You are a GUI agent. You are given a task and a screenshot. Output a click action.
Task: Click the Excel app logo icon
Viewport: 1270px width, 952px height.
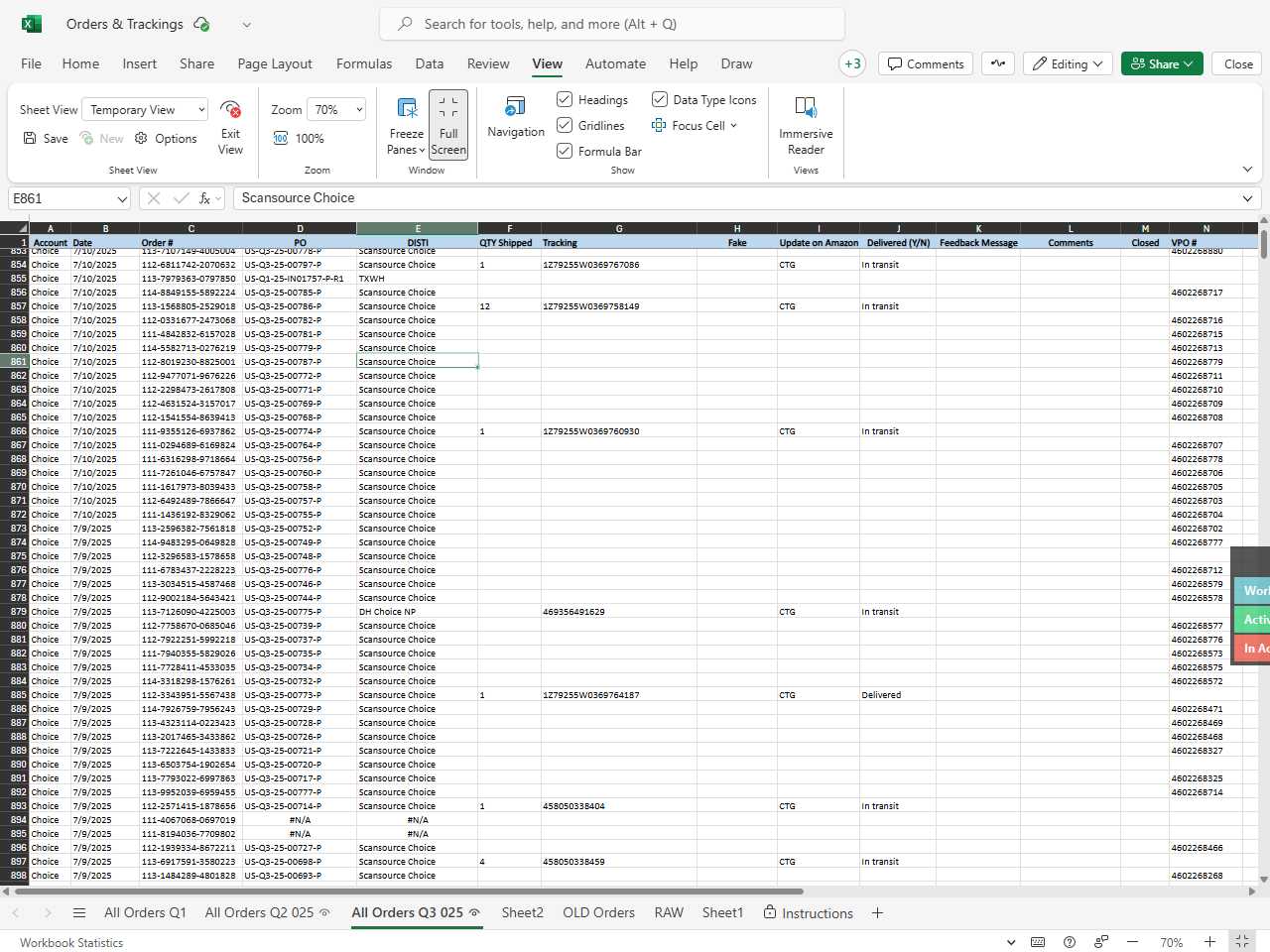pyautogui.click(x=32, y=24)
